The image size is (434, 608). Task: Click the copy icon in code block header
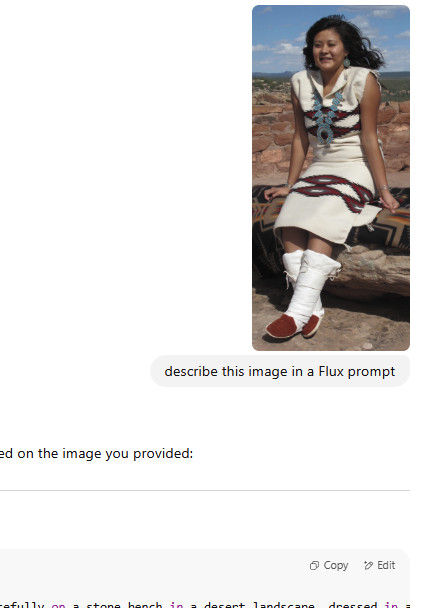point(314,566)
